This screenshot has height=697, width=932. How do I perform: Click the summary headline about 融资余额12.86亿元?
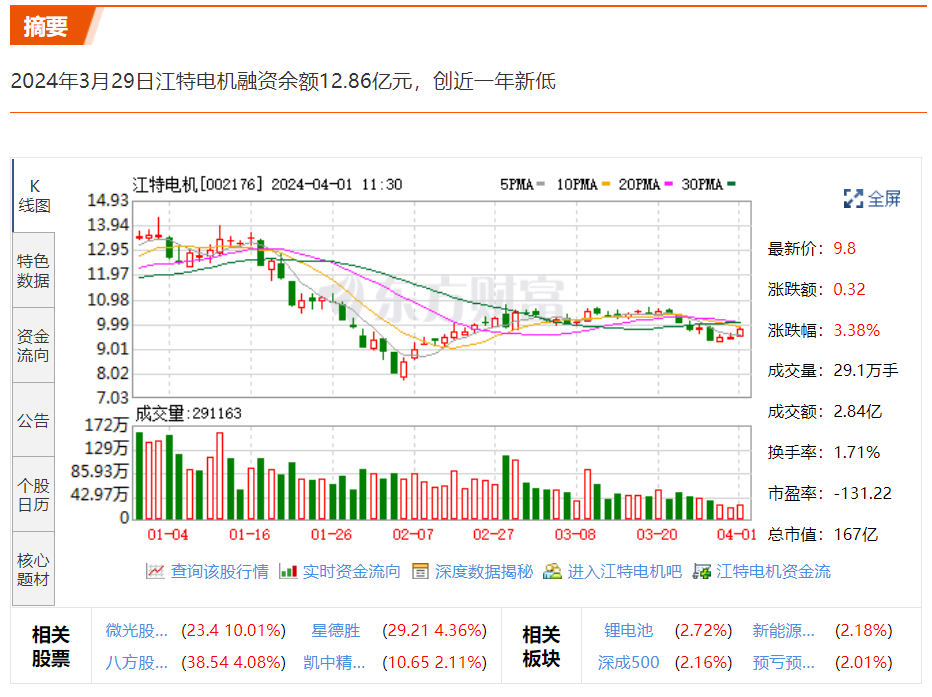[283, 81]
